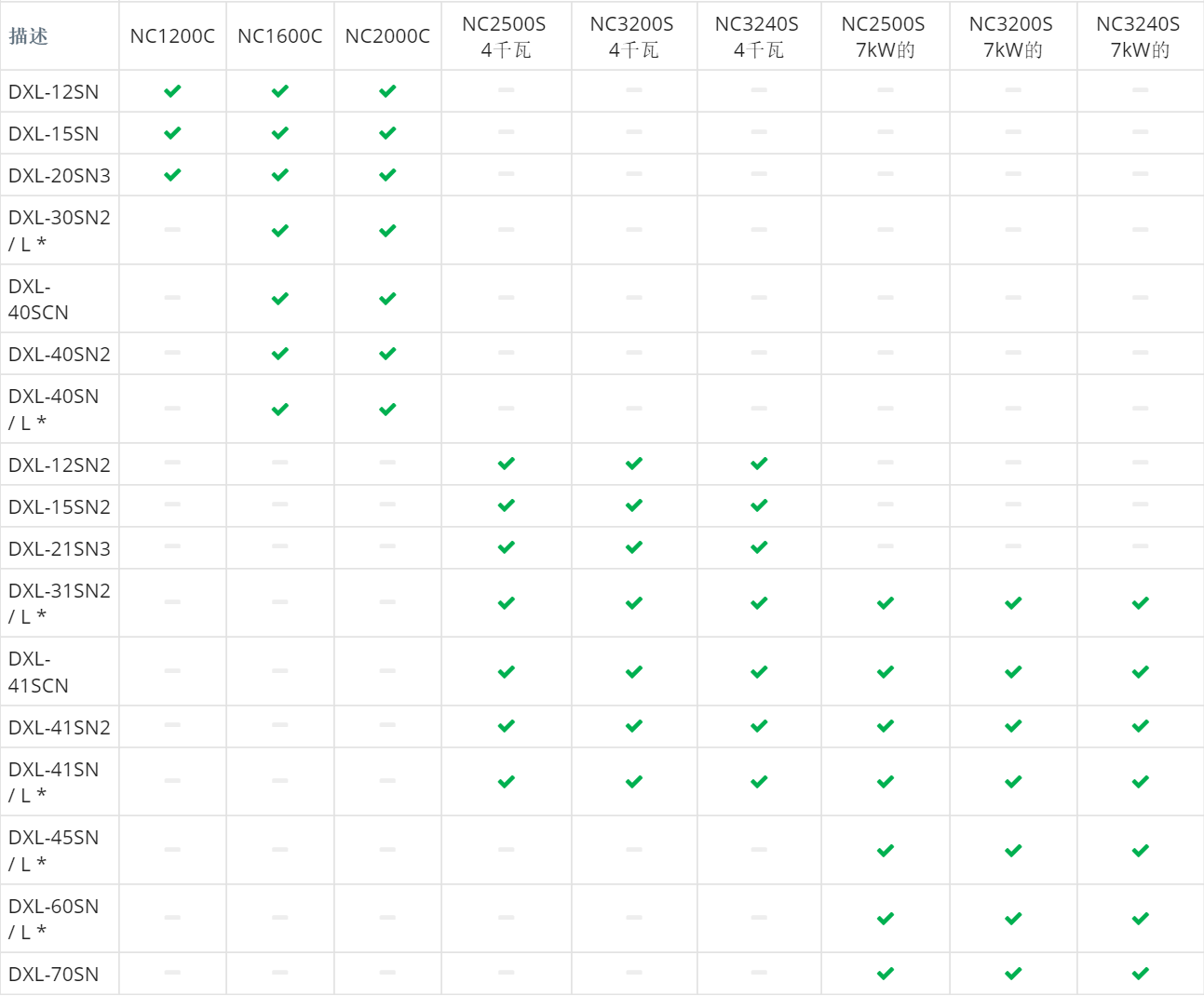The image size is (1204, 996).
Task: Click the dash for DXL-12SN under NC3240S 7kW
Action: [x=1140, y=90]
